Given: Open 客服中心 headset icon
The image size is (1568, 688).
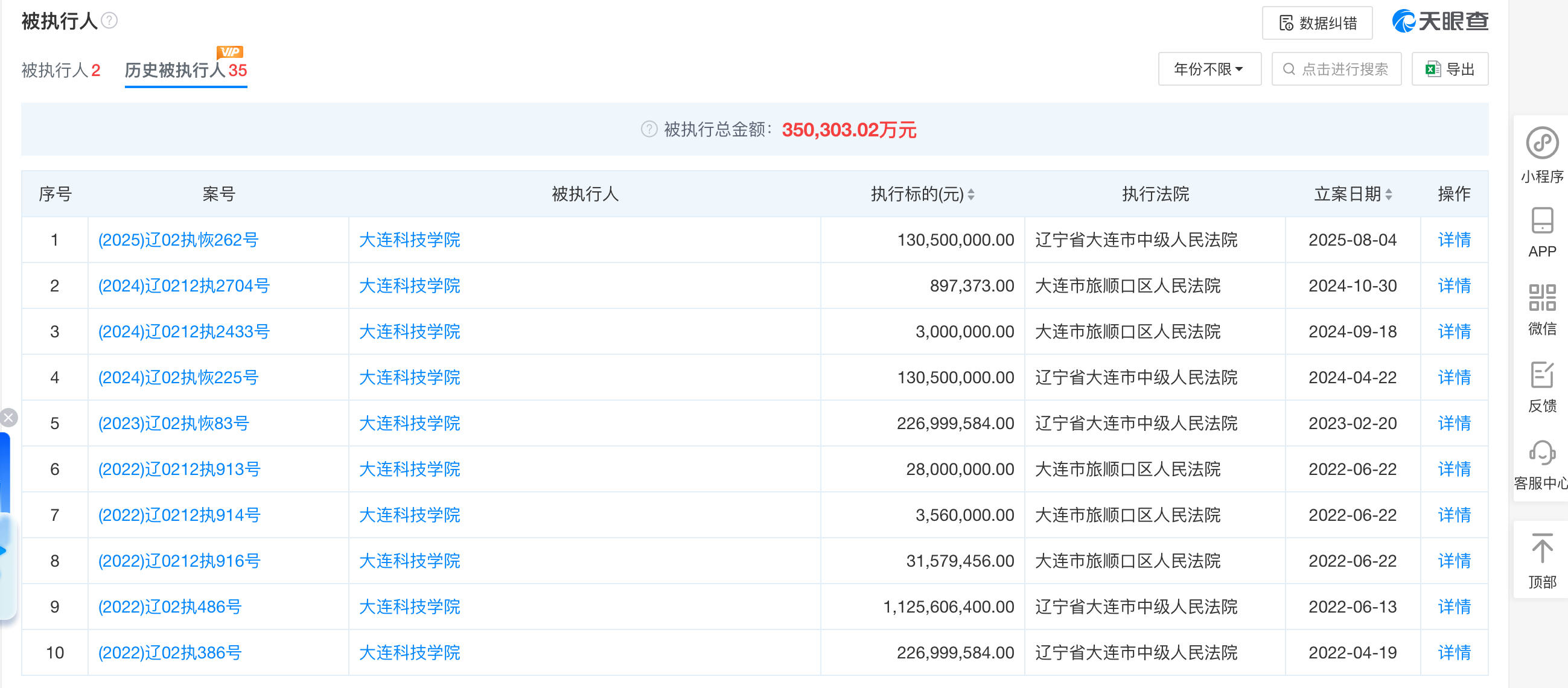Looking at the screenshot, I should pyautogui.click(x=1541, y=453).
